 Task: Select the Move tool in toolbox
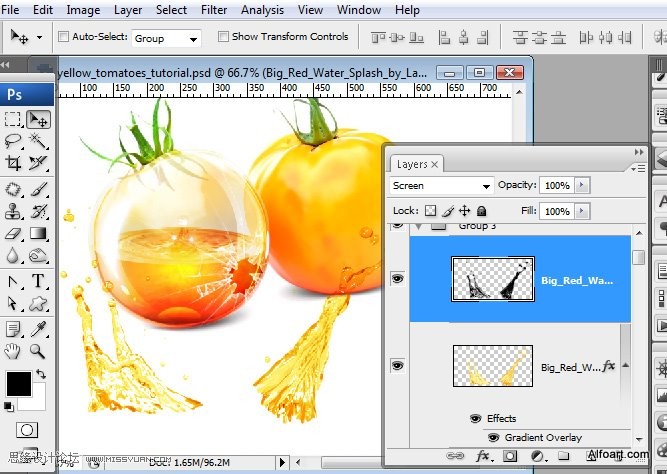38,120
